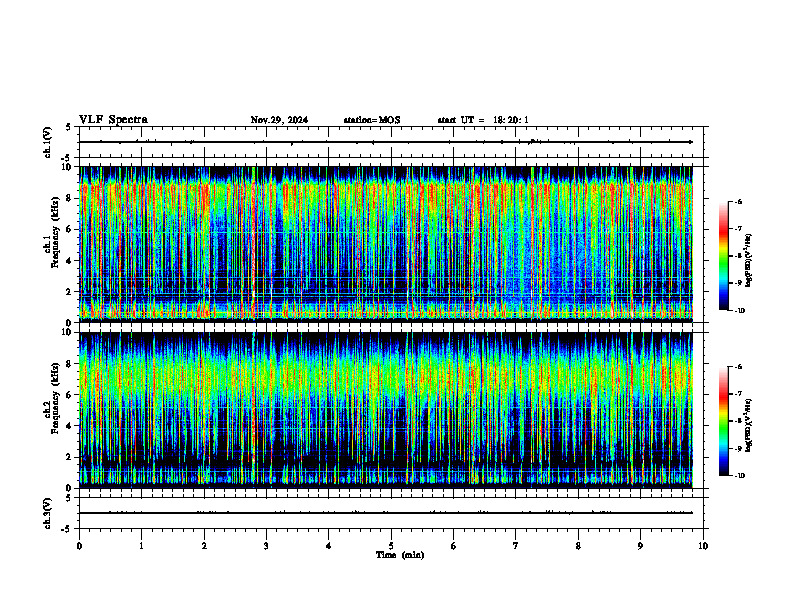Click the ch.2 spectrogram color scale bar

click(724, 421)
